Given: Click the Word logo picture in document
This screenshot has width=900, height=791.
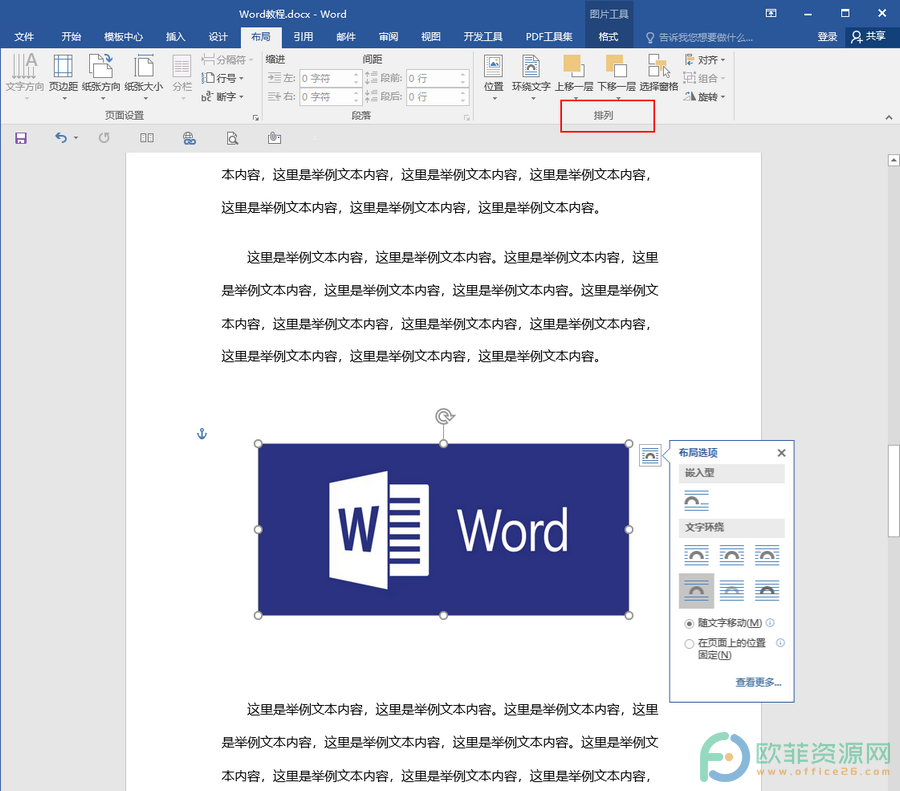Looking at the screenshot, I should (x=444, y=529).
